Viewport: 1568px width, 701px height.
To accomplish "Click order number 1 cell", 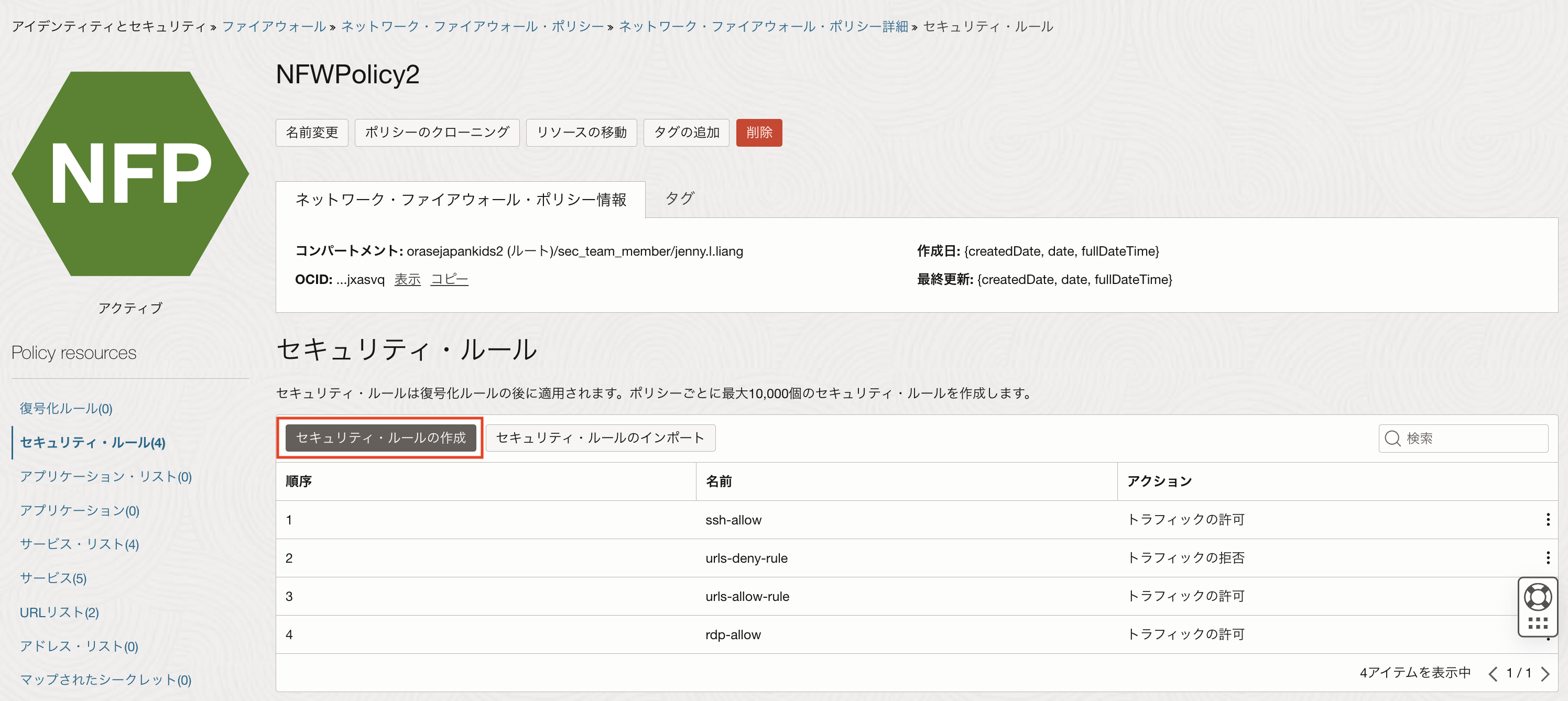I will (x=289, y=520).
